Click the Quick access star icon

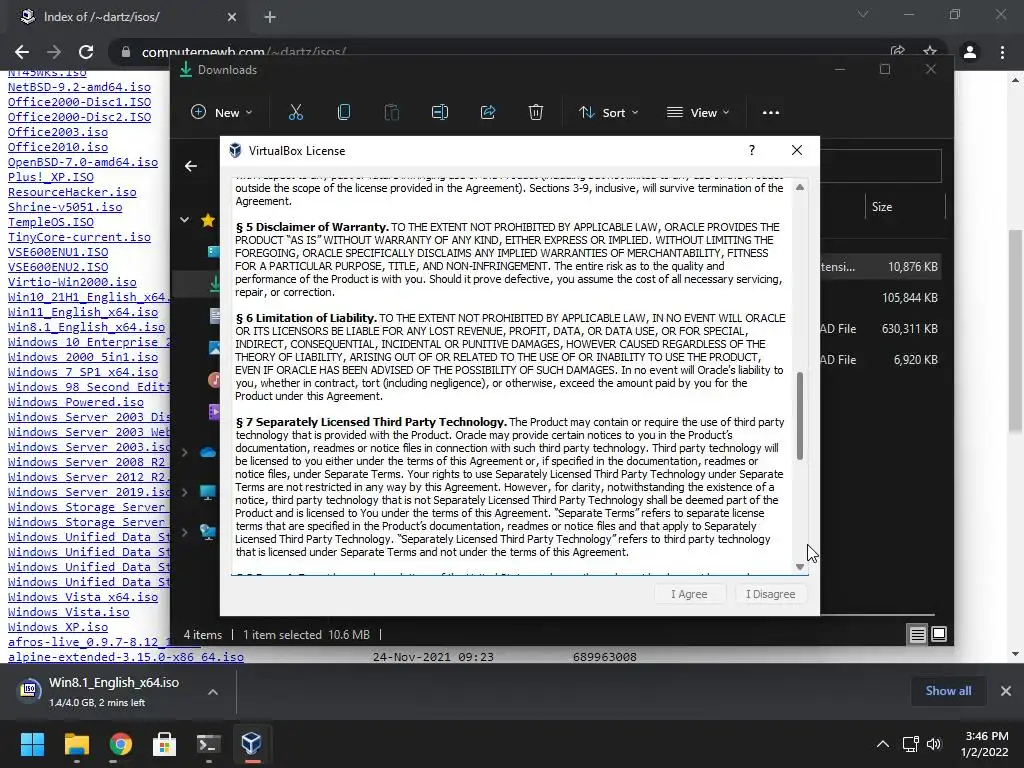tap(208, 220)
